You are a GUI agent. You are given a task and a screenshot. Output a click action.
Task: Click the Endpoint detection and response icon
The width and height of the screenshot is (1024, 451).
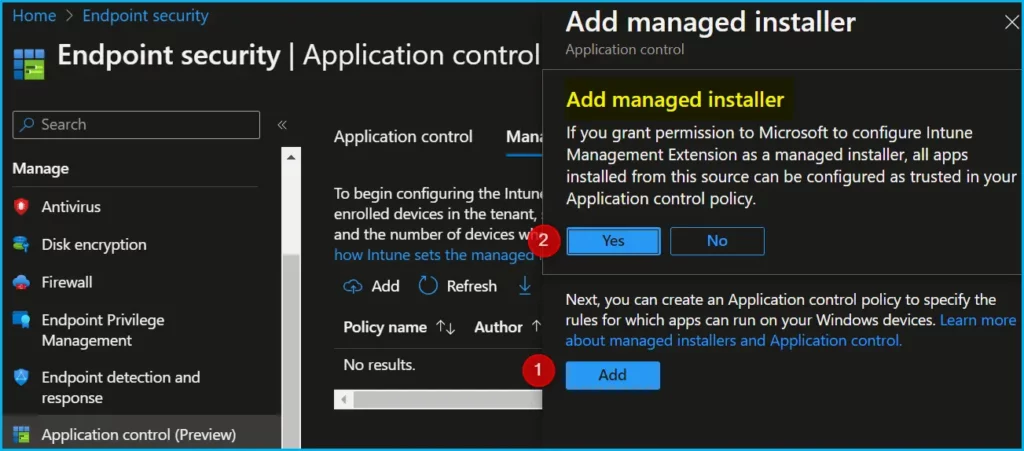coord(22,377)
